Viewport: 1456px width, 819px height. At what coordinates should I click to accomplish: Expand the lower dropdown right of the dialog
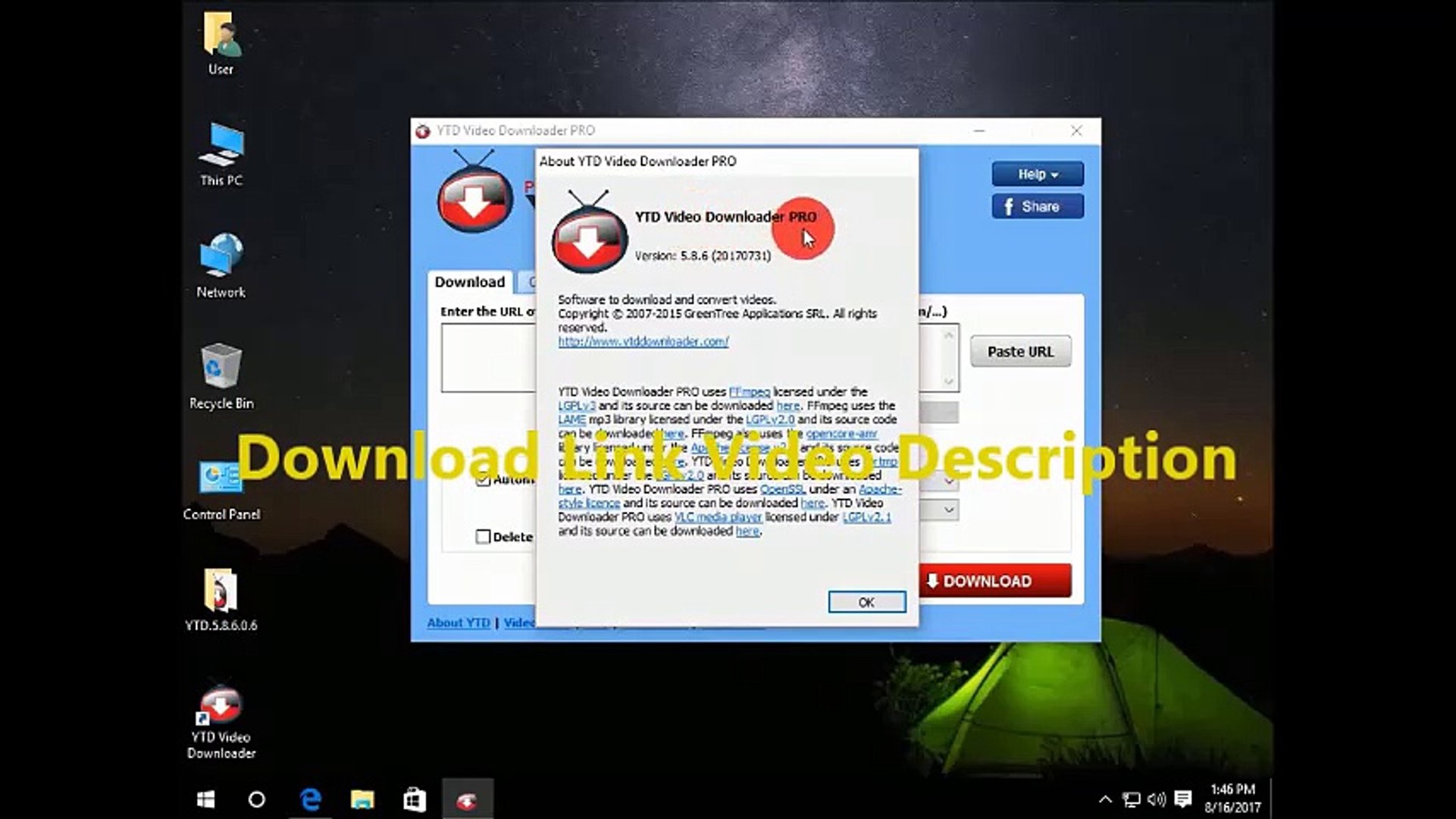pyautogui.click(x=948, y=510)
